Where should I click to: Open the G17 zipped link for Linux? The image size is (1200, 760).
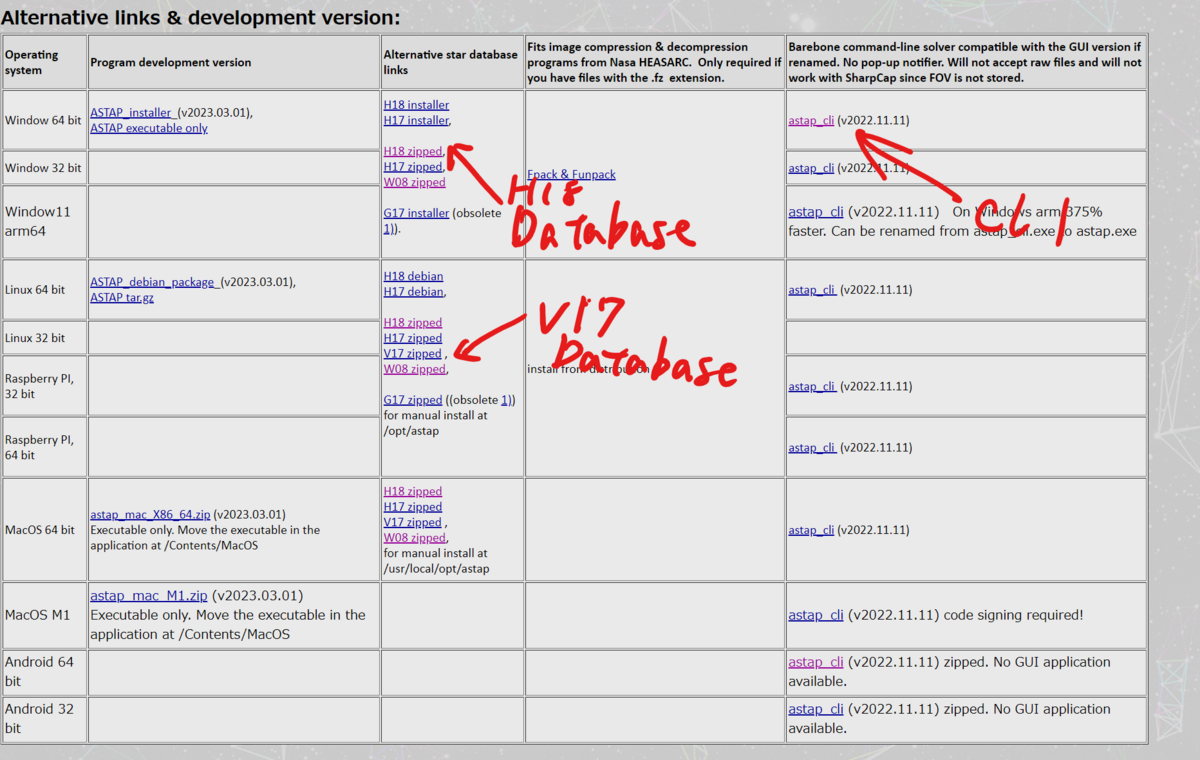(413, 400)
